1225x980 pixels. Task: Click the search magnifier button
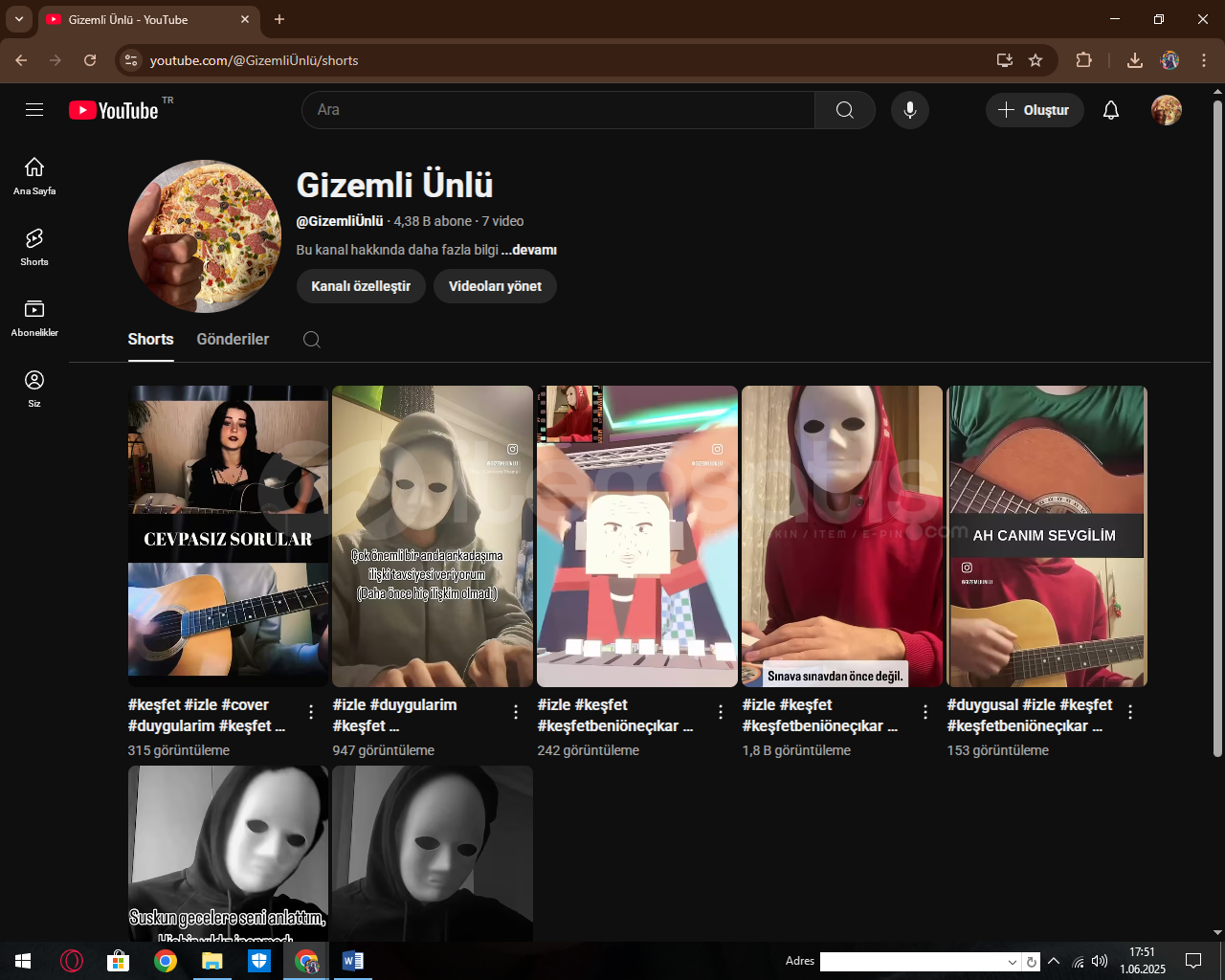pyautogui.click(x=845, y=110)
